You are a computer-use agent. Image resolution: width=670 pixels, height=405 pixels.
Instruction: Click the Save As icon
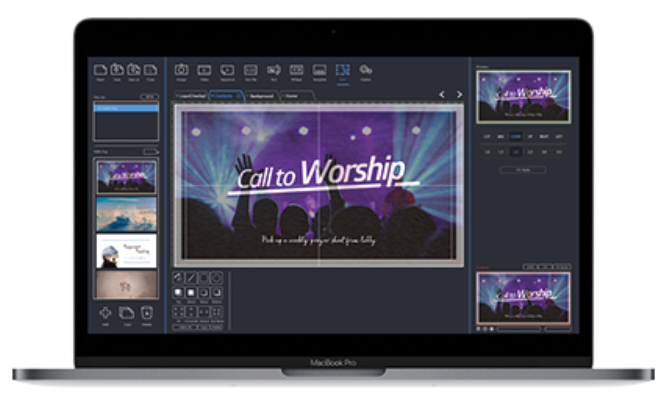[134, 70]
